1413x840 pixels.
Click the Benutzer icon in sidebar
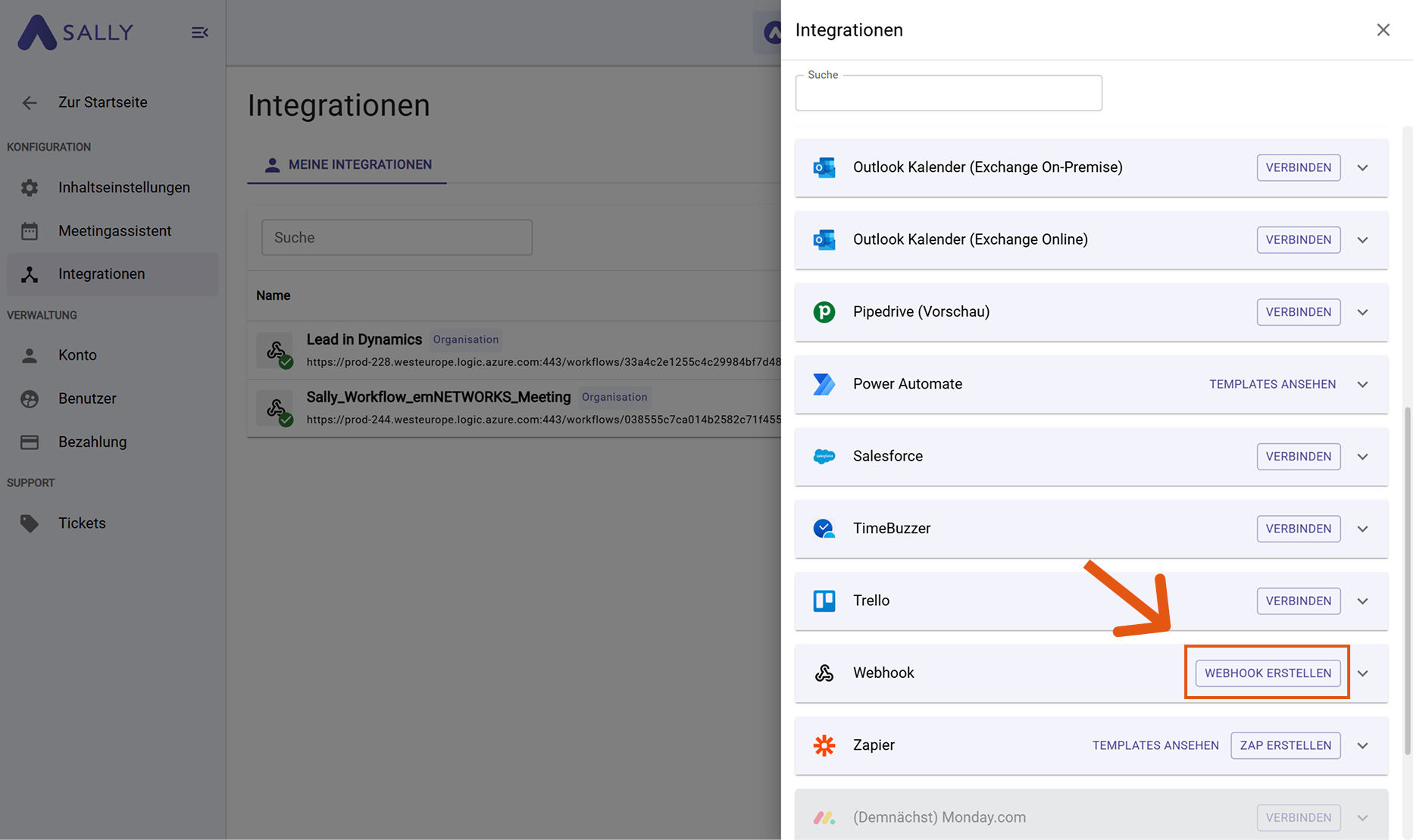tap(30, 398)
